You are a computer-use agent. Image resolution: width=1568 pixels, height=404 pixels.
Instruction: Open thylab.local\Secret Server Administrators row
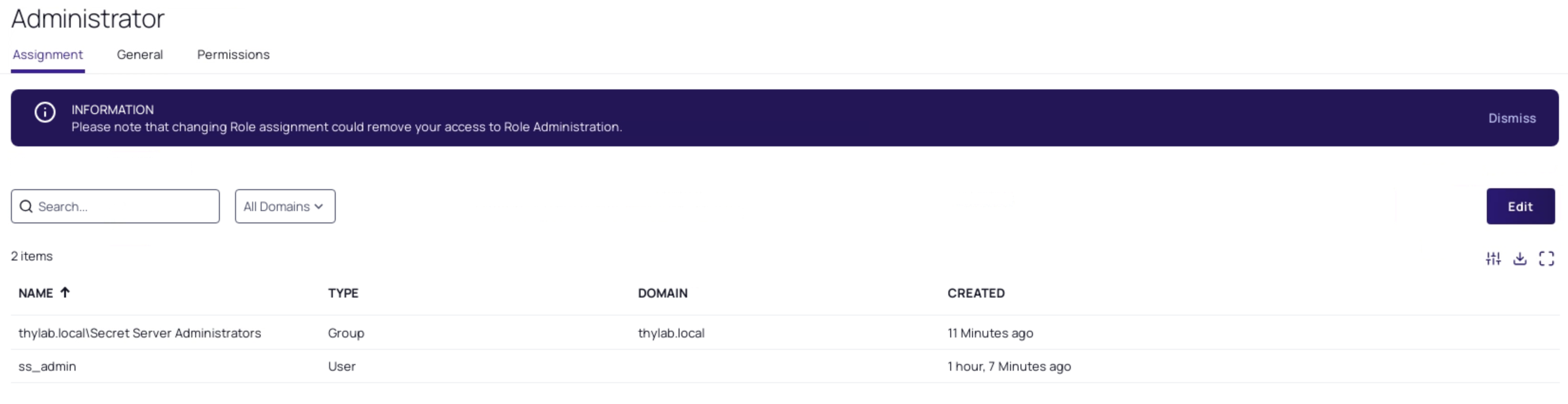click(140, 333)
